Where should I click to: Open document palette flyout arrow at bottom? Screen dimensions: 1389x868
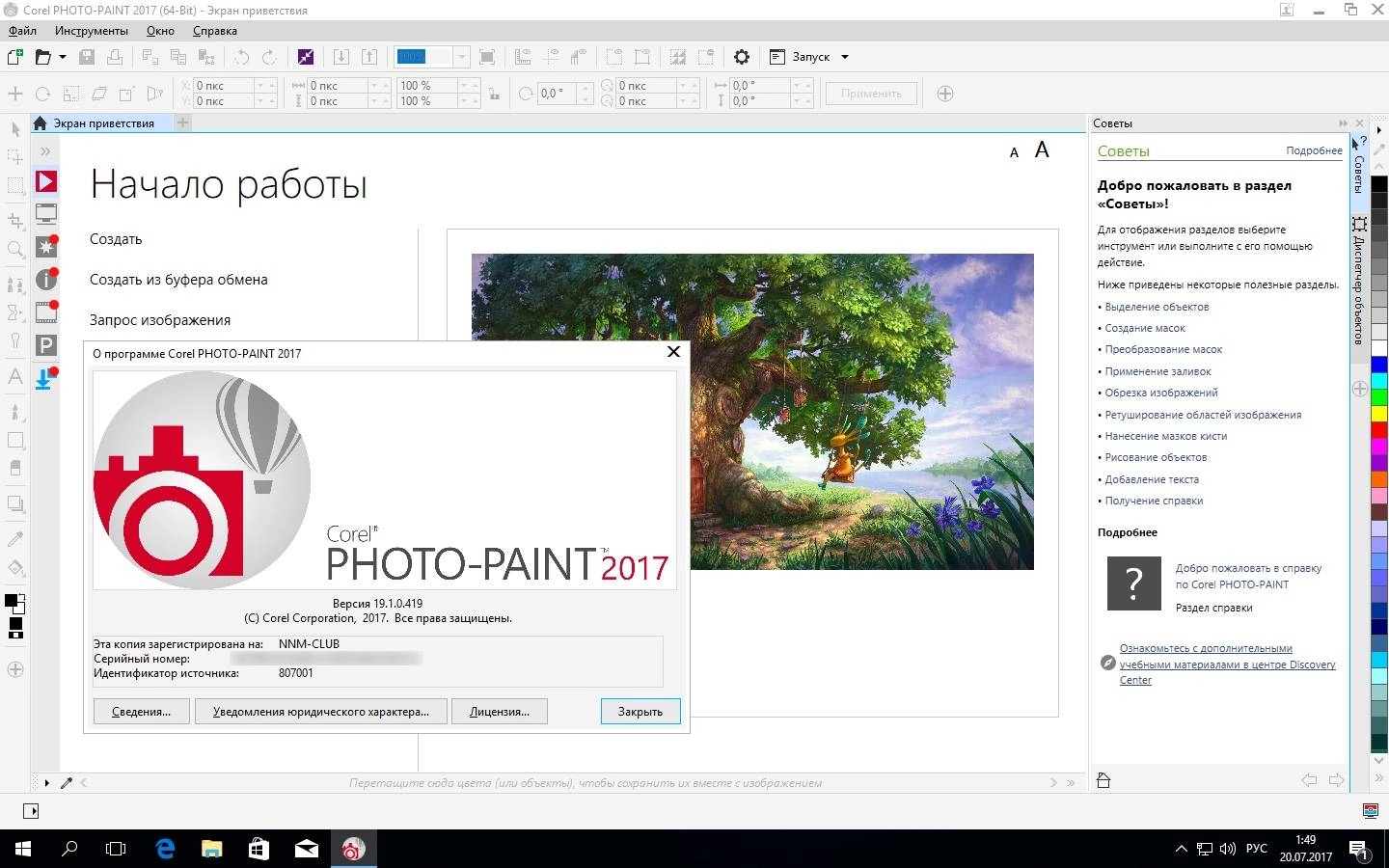click(x=46, y=783)
